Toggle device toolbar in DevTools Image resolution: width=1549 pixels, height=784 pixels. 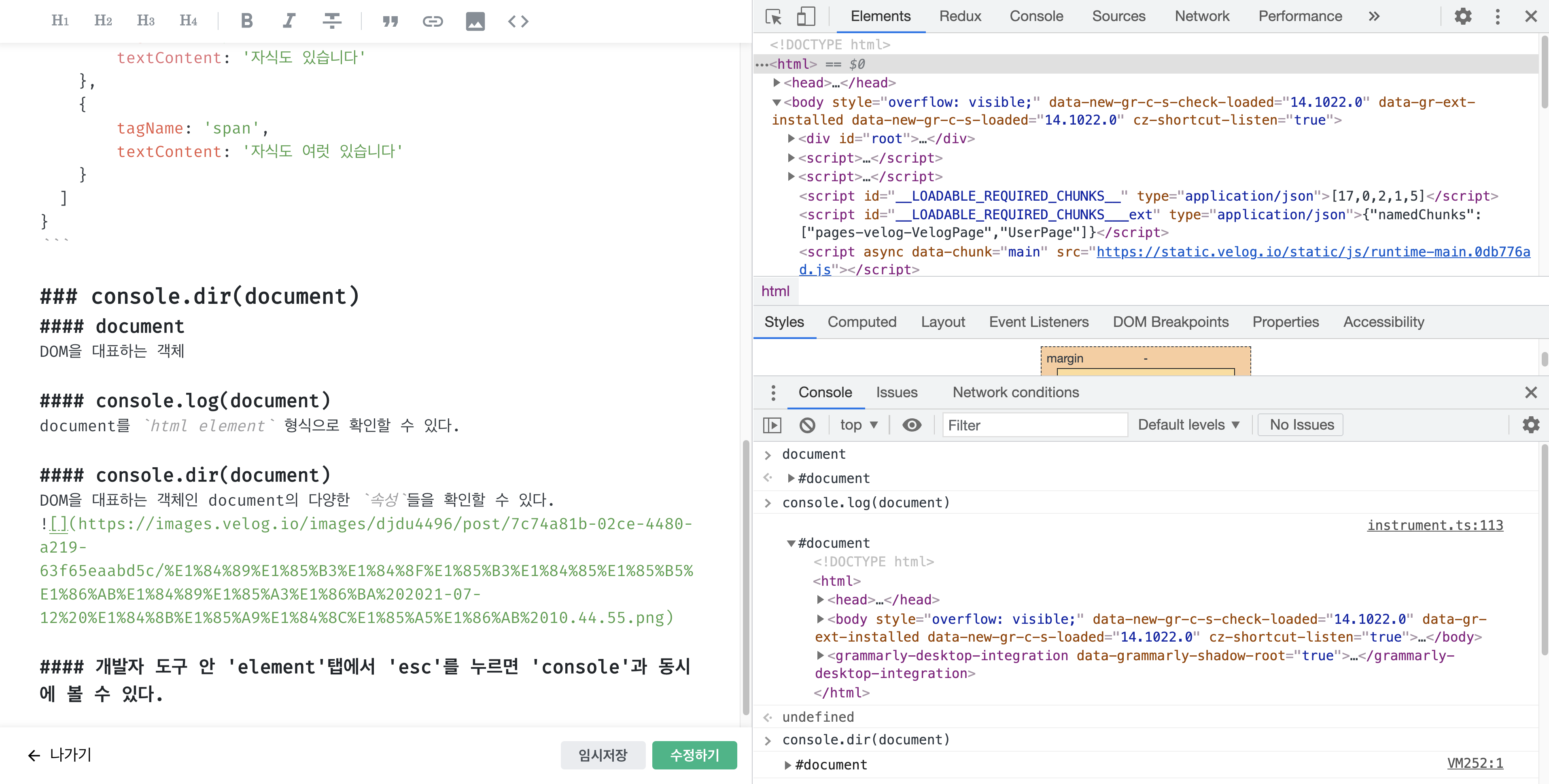click(x=806, y=16)
